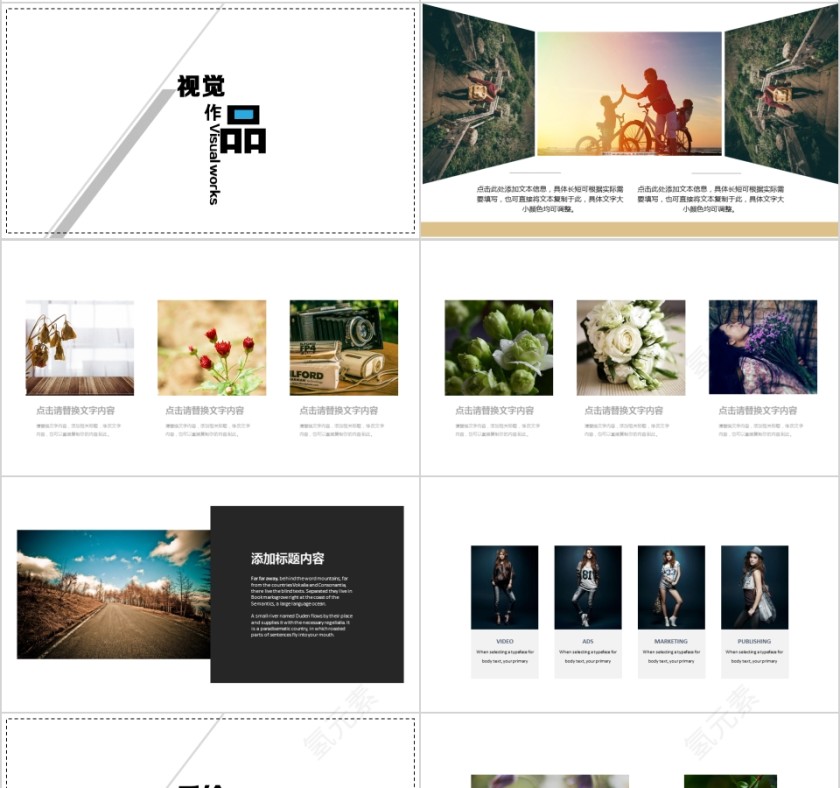The width and height of the screenshot is (840, 788).
Task: Select the country road landscape photo
Action: 113,594
